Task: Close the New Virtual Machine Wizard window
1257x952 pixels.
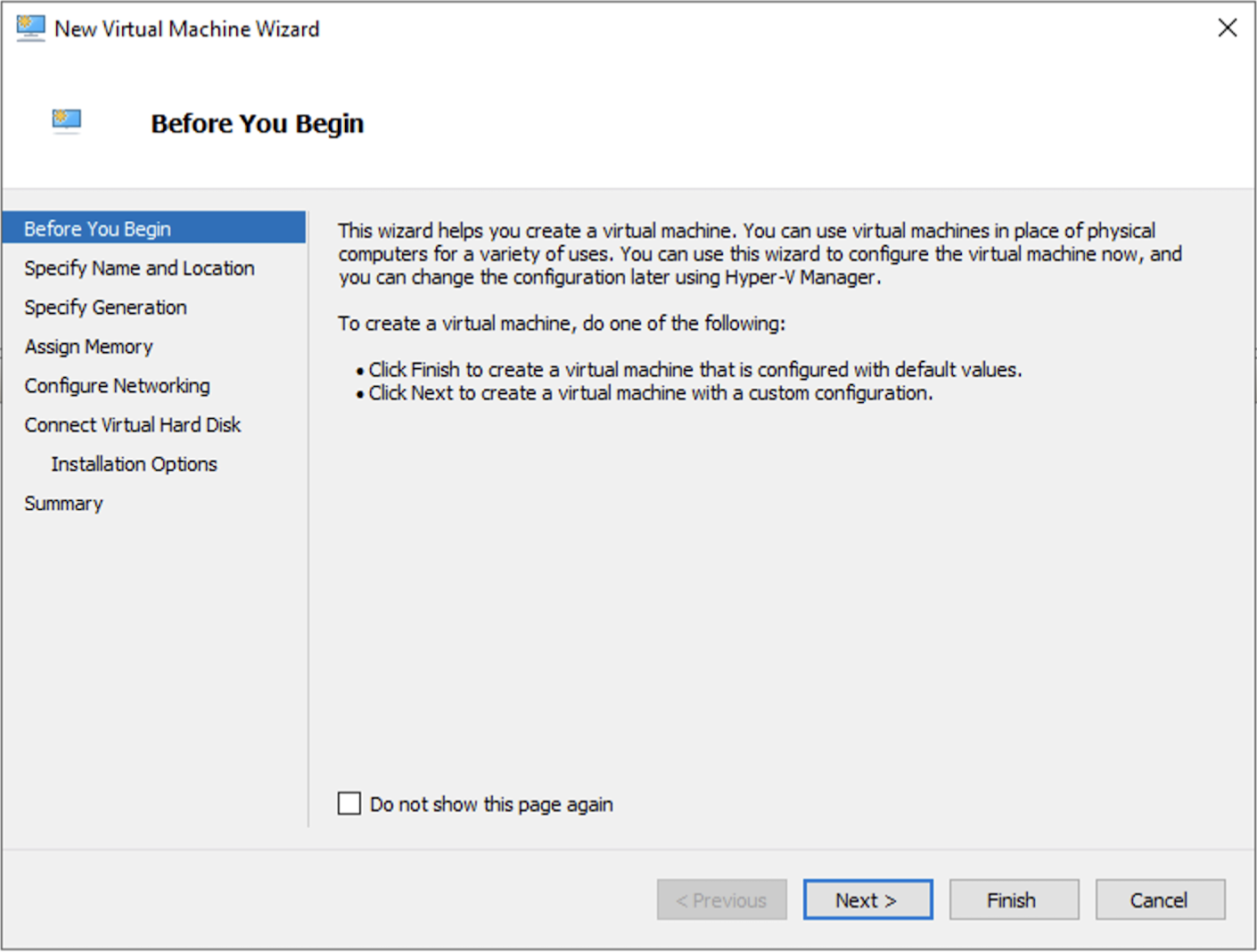Action: [x=1227, y=27]
